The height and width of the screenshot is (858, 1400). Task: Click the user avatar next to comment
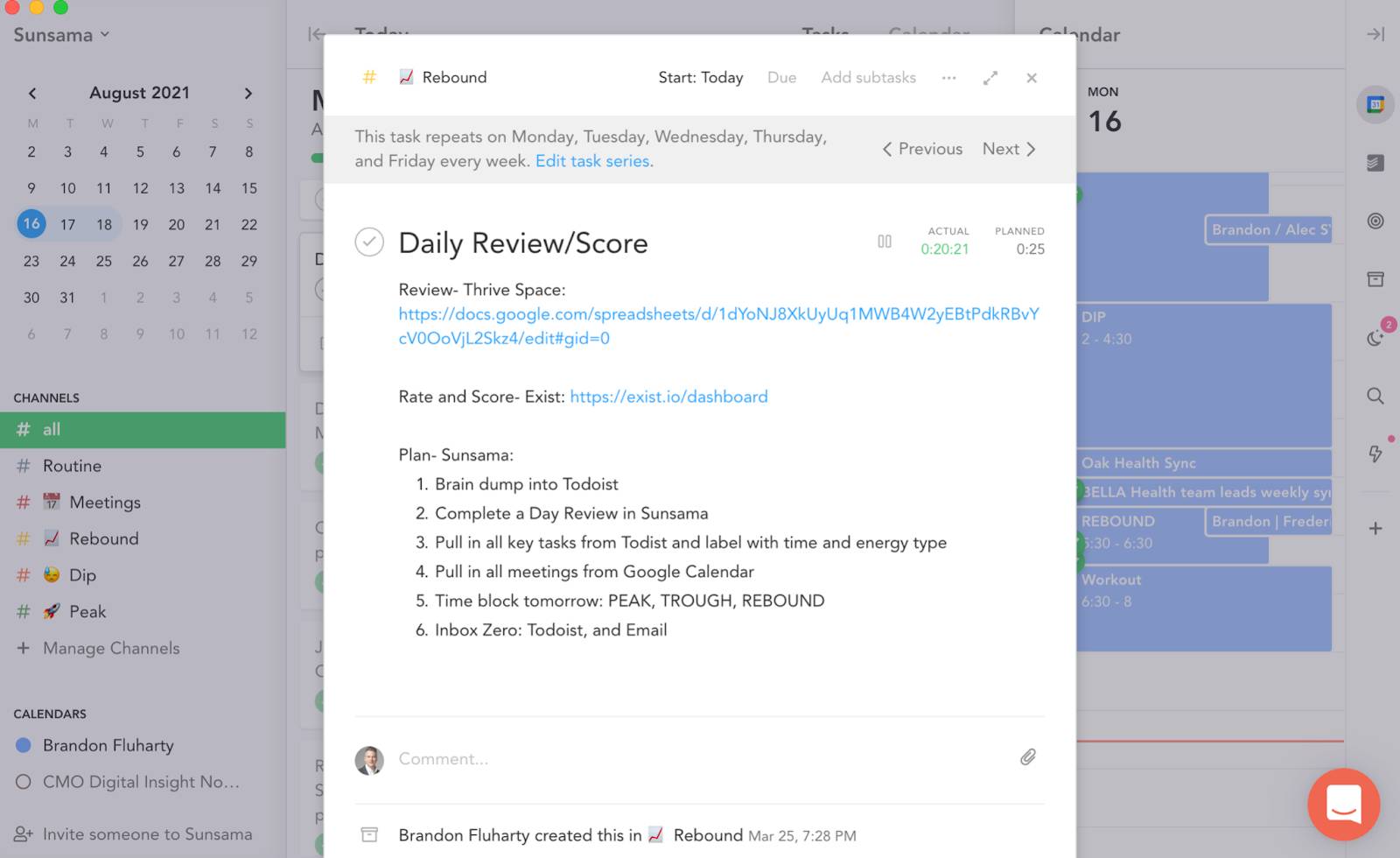pyautogui.click(x=369, y=760)
